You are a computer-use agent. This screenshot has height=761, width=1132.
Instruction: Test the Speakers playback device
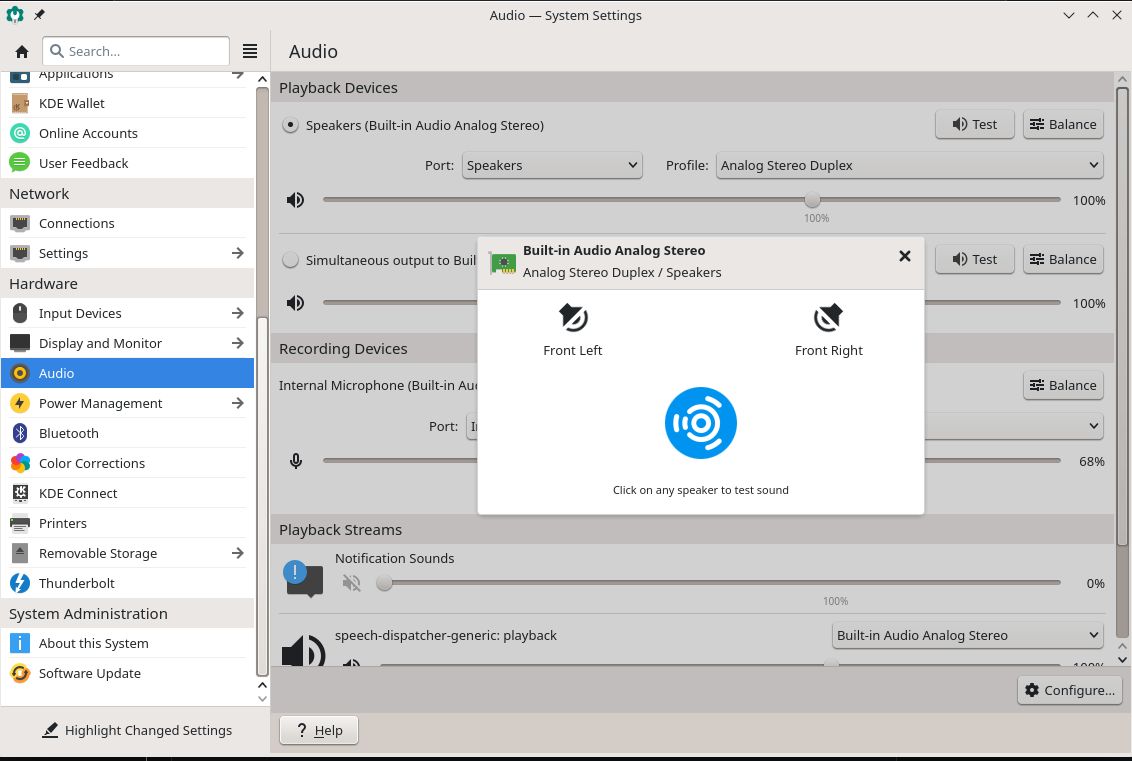pos(975,124)
